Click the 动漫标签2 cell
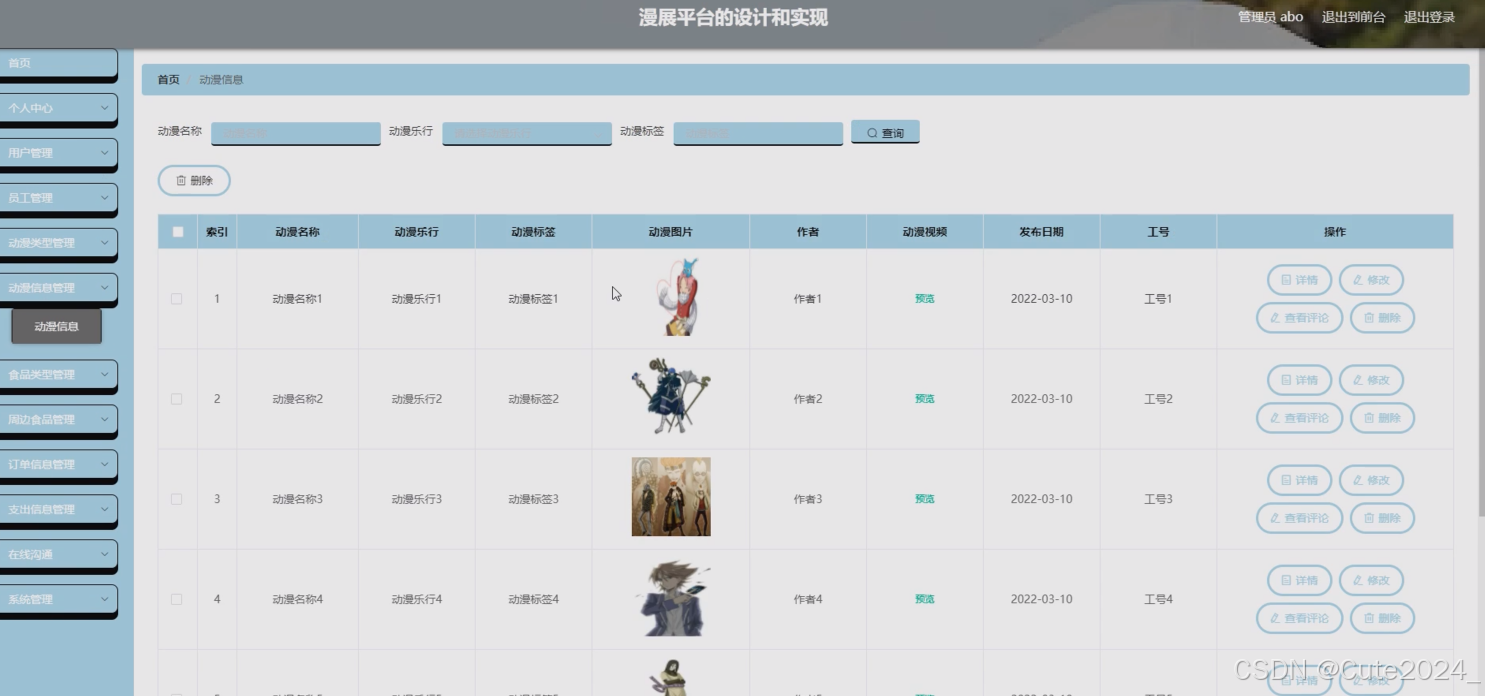Screen dimensions: 1485x696 point(533,399)
